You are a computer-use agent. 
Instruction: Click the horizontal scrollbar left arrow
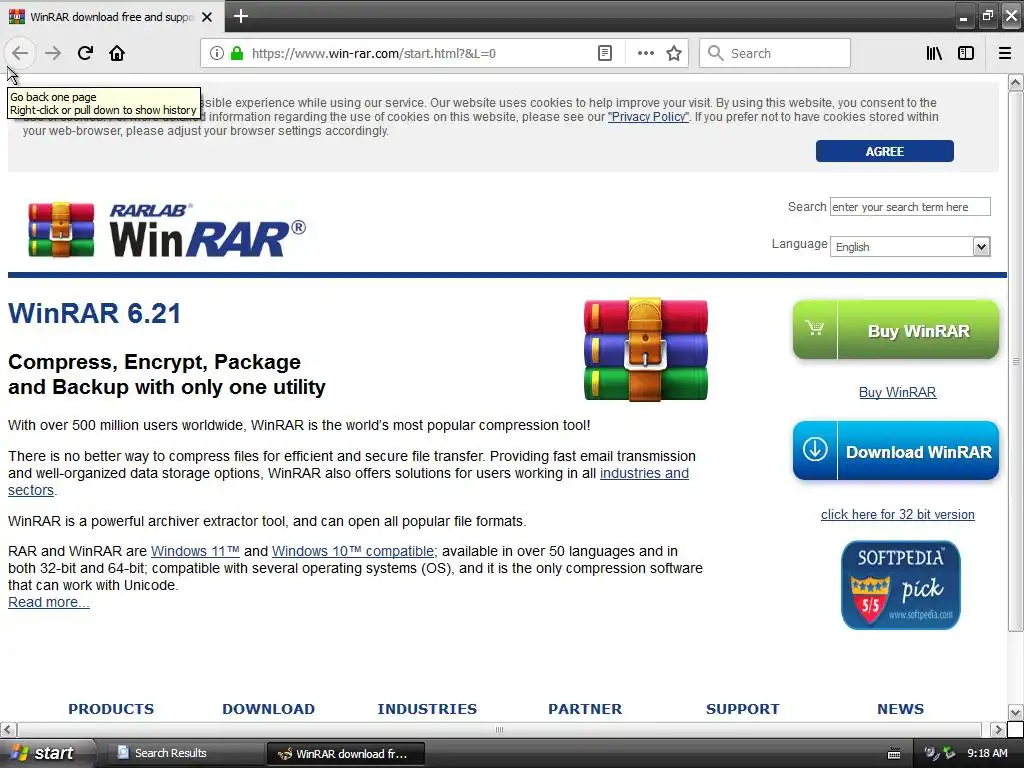[8, 729]
